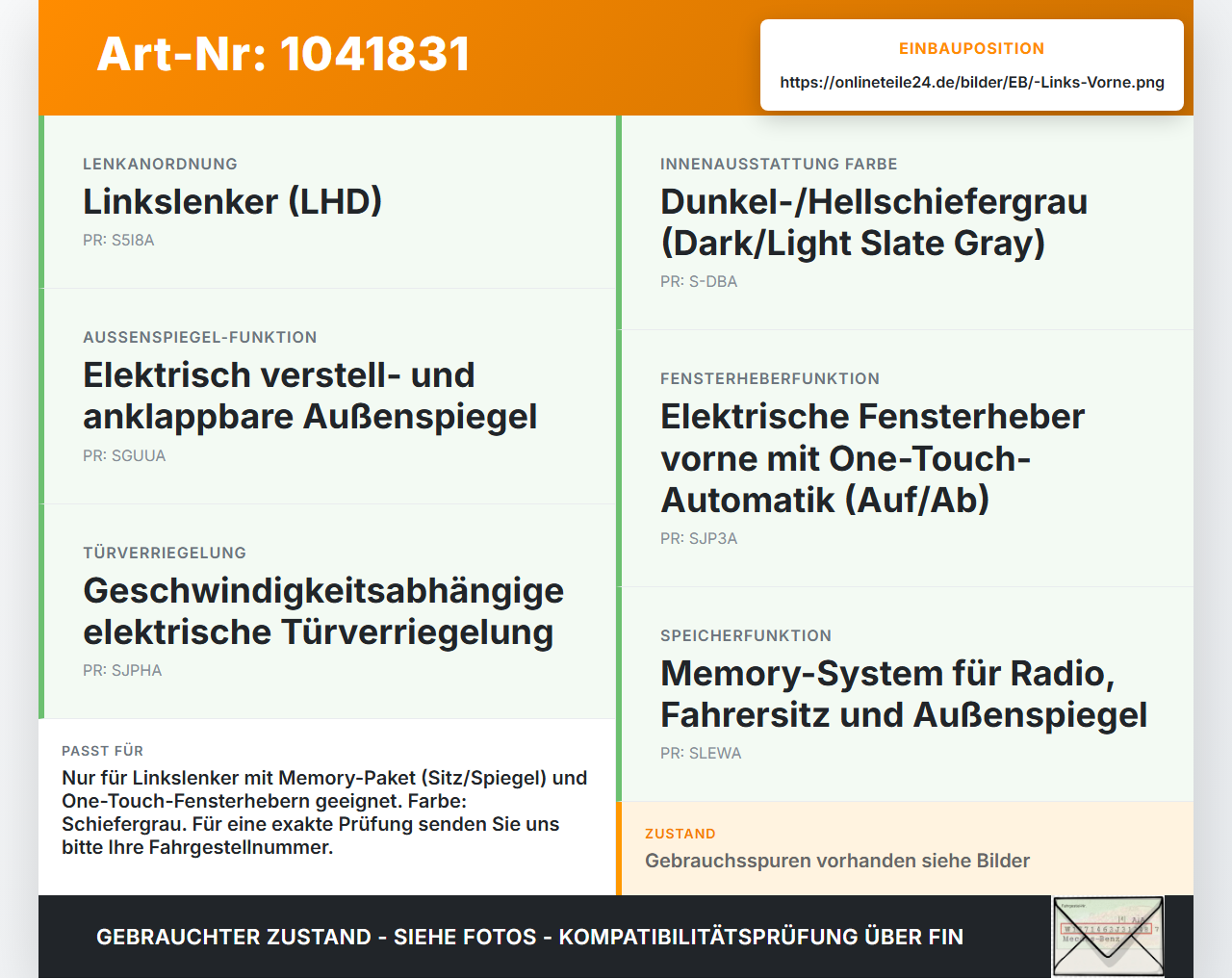
Task: Open the onlineteile24.de Links-Vorne.png URL
Action: [x=972, y=82]
